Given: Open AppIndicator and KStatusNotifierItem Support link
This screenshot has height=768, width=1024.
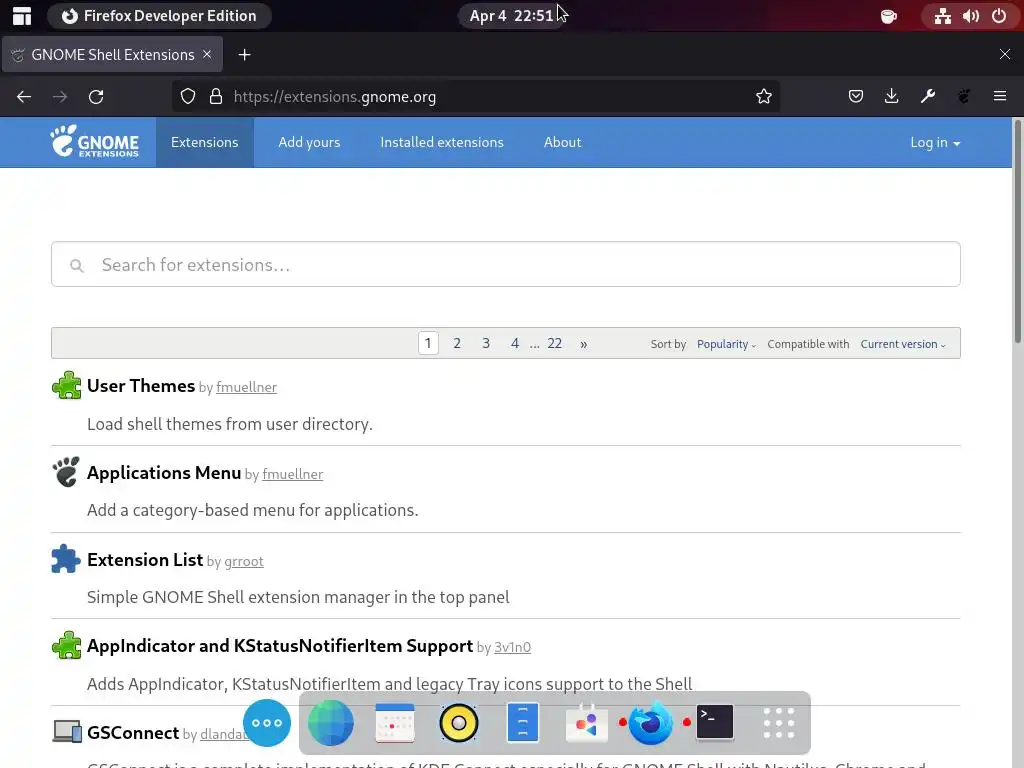Looking at the screenshot, I should coord(280,646).
